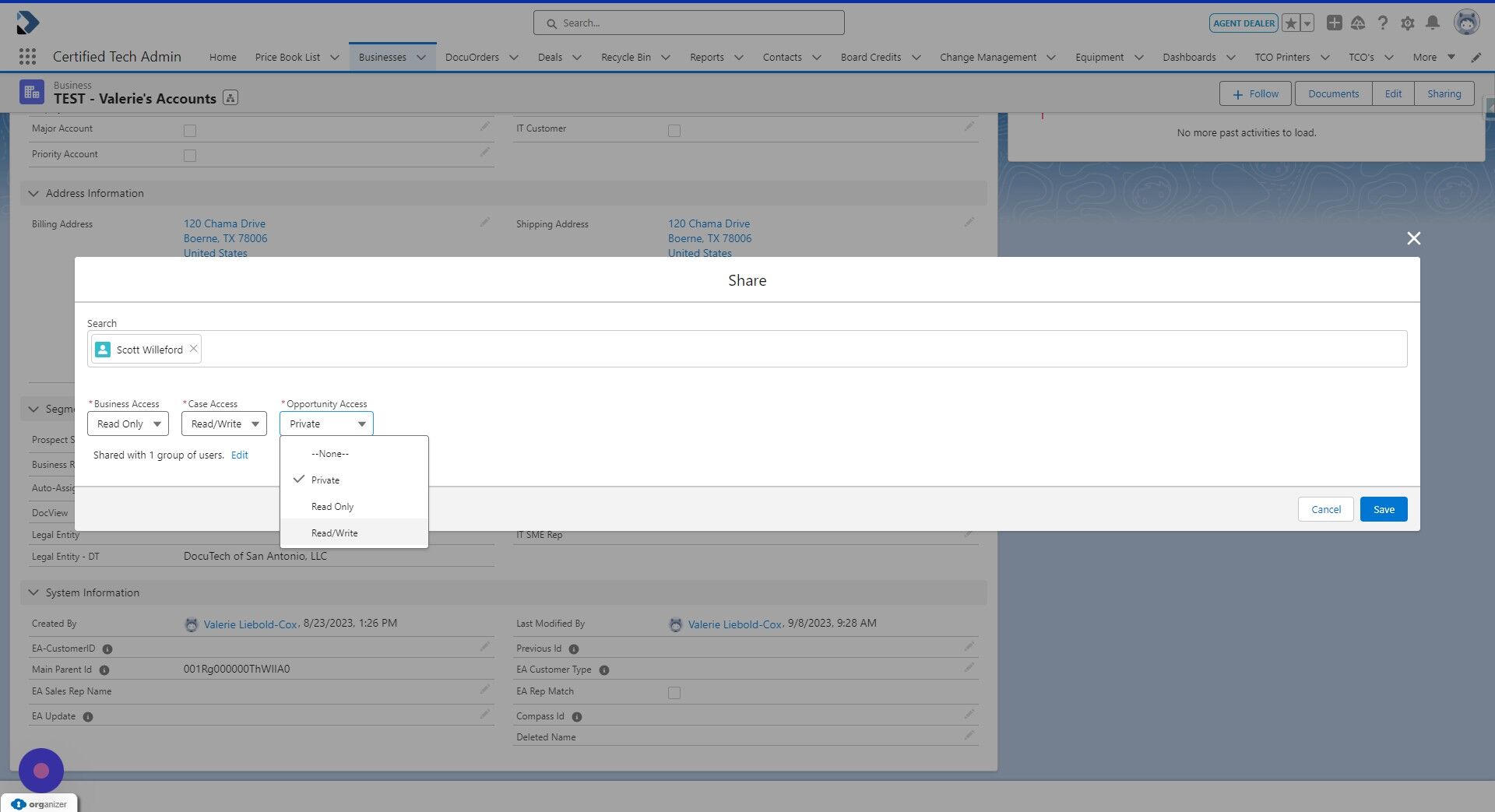Collapse the System Information section

tap(33, 592)
